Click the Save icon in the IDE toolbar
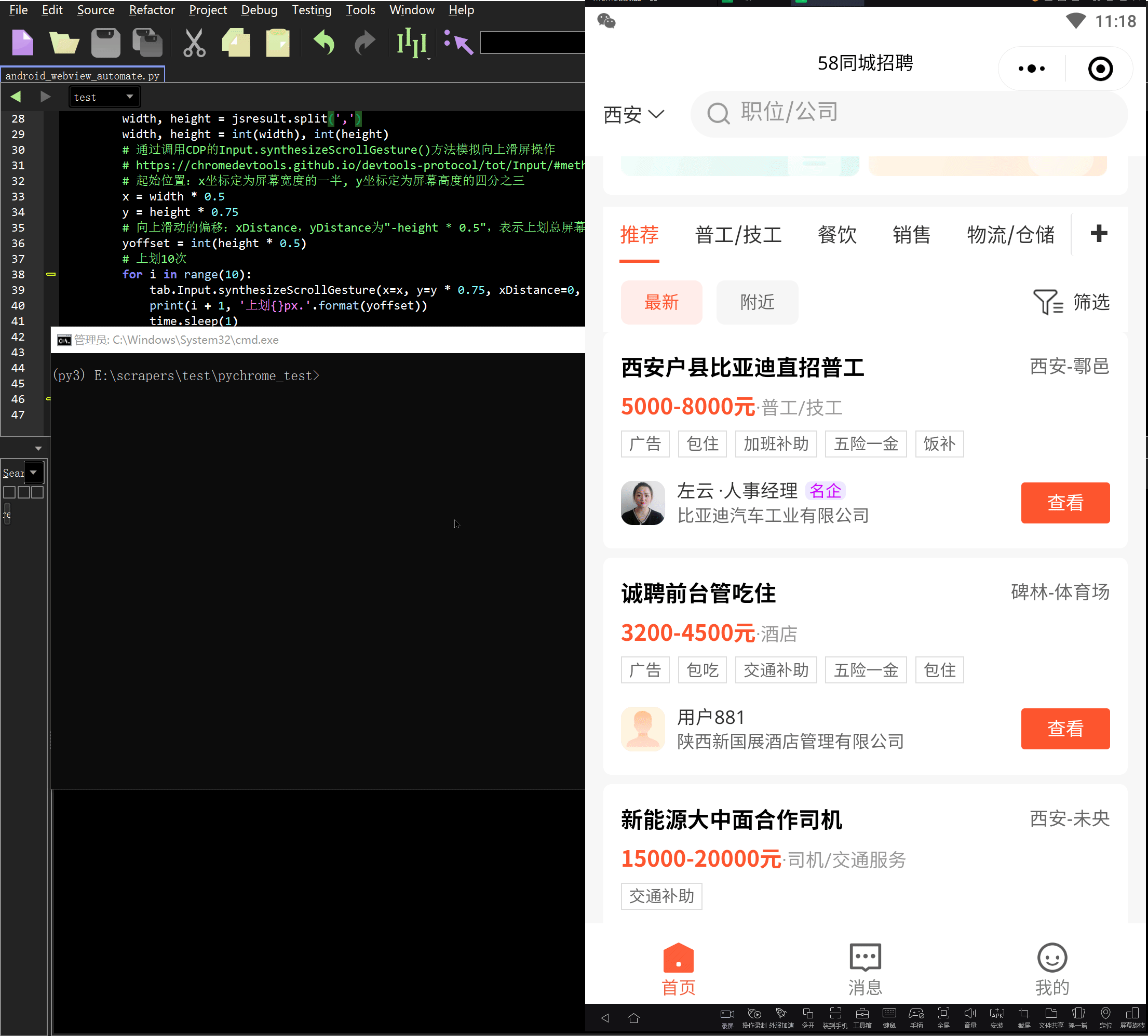1148x1036 pixels. [x=106, y=43]
